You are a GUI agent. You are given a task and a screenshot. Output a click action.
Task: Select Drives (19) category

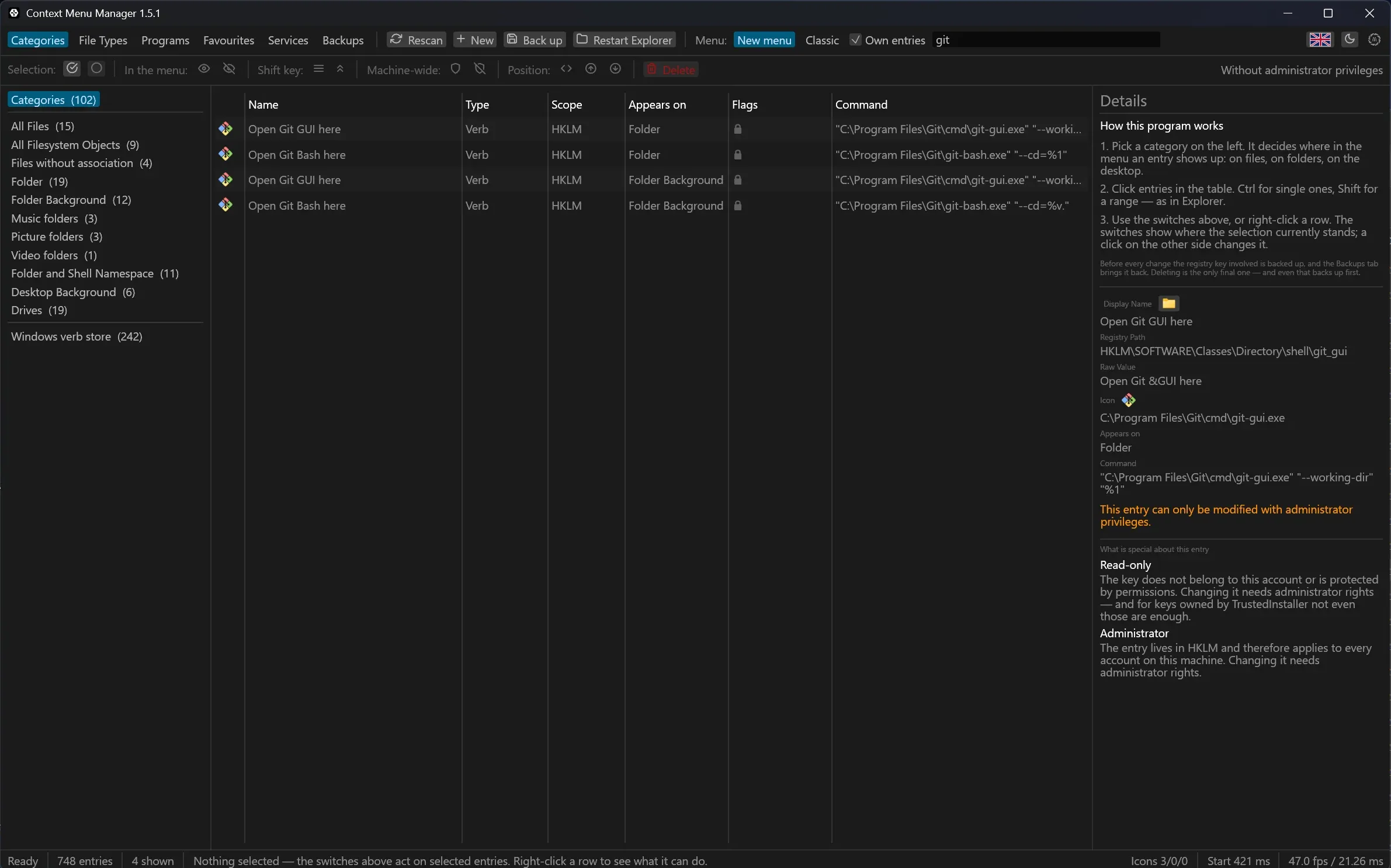(39, 310)
